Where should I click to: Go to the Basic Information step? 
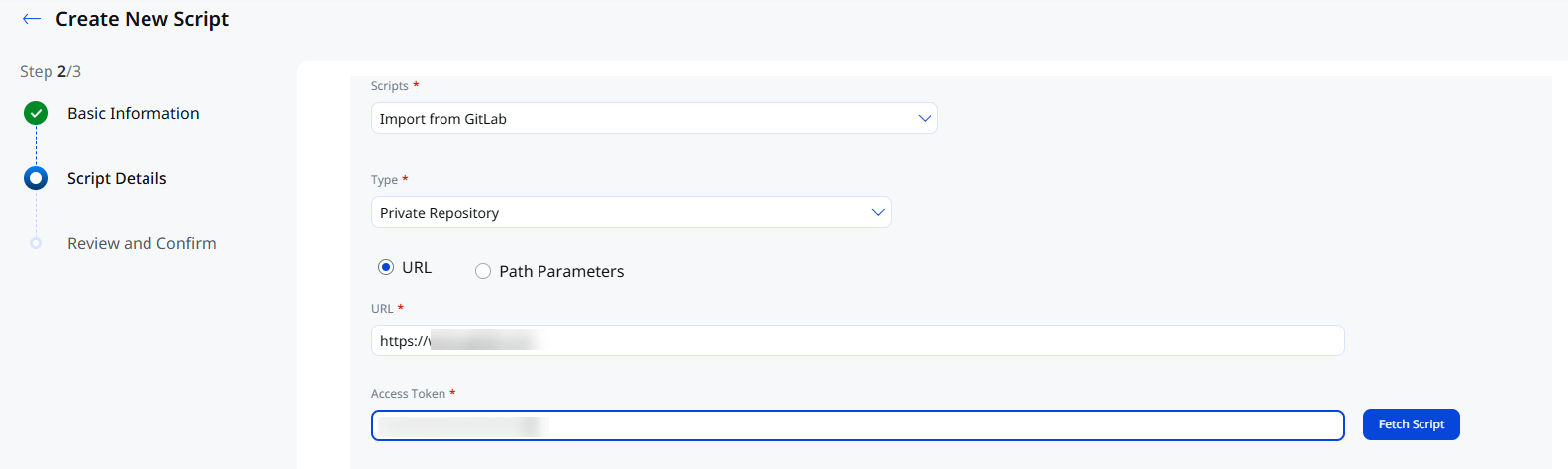tap(134, 113)
